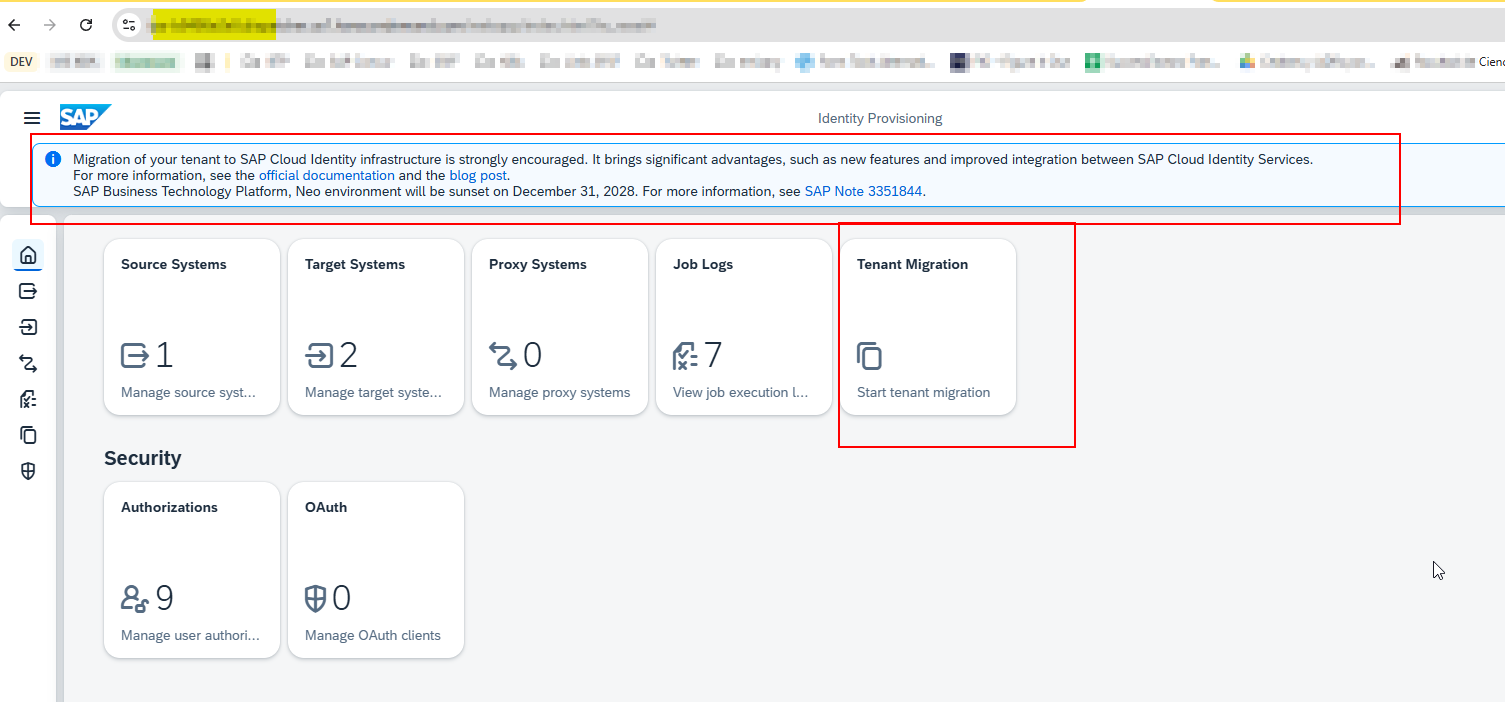Go back with the browser back arrow
Screen dimensions: 1505x702
(14, 25)
